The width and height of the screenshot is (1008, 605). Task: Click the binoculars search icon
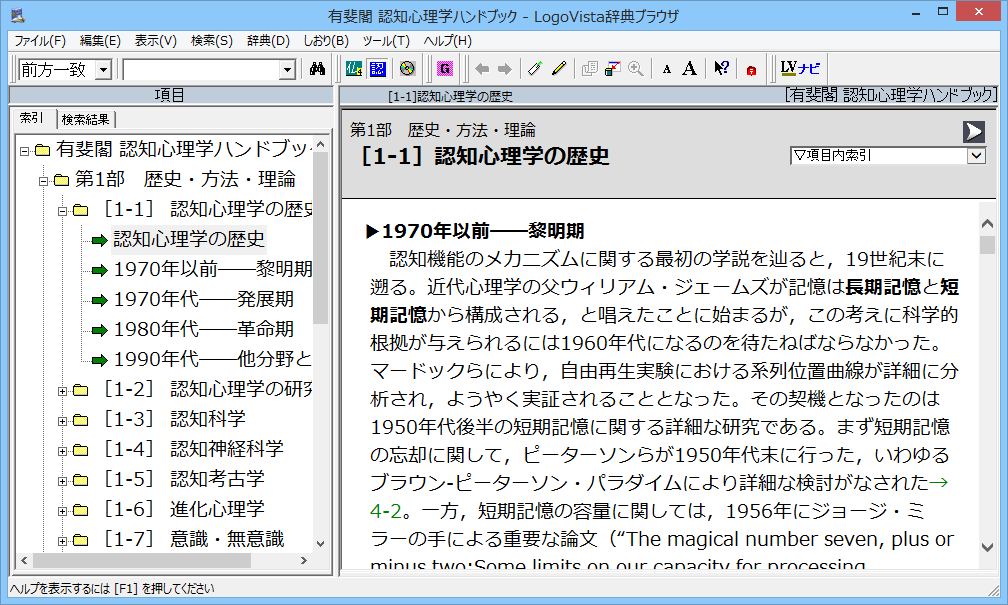pos(318,69)
